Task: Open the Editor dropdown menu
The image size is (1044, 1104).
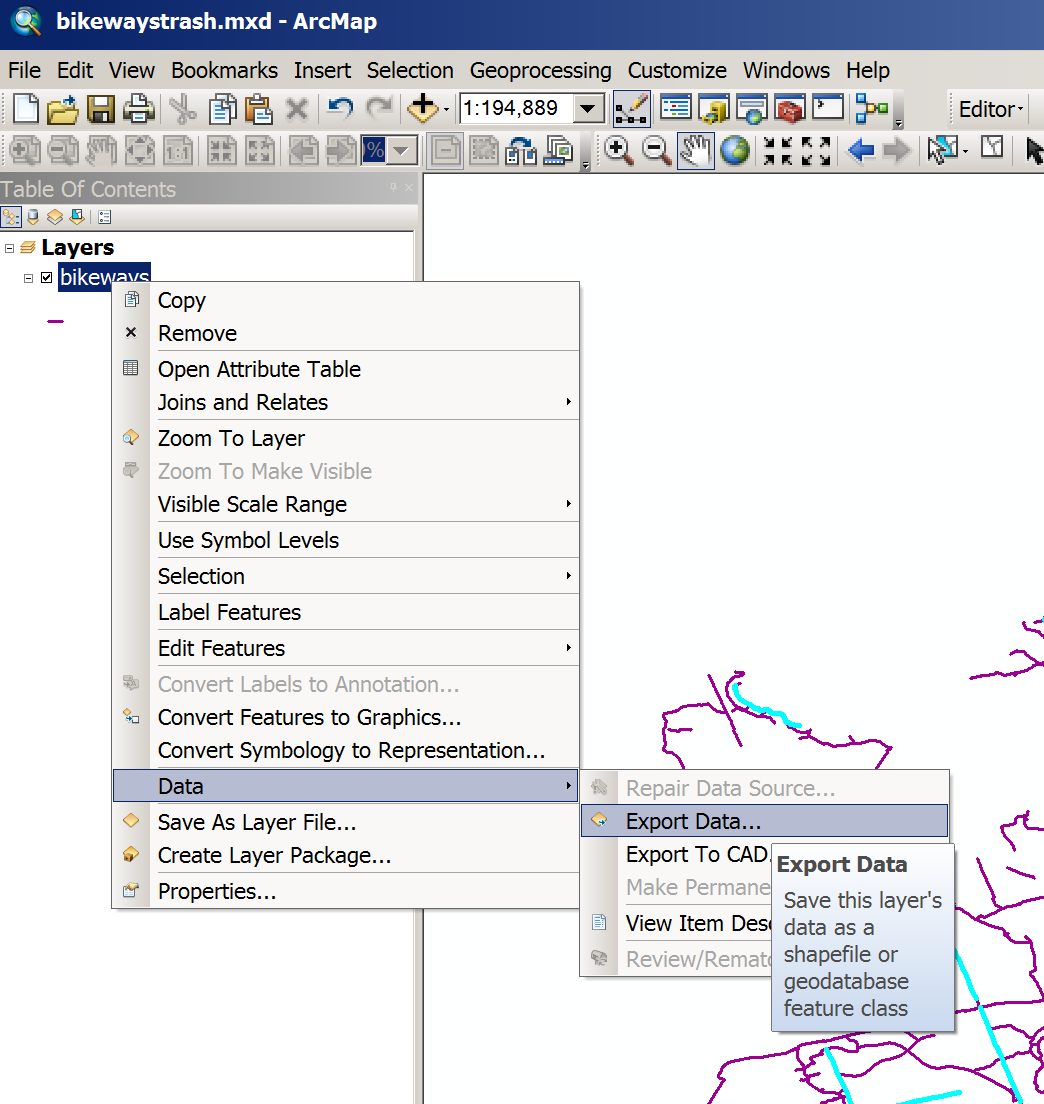Action: (x=990, y=109)
